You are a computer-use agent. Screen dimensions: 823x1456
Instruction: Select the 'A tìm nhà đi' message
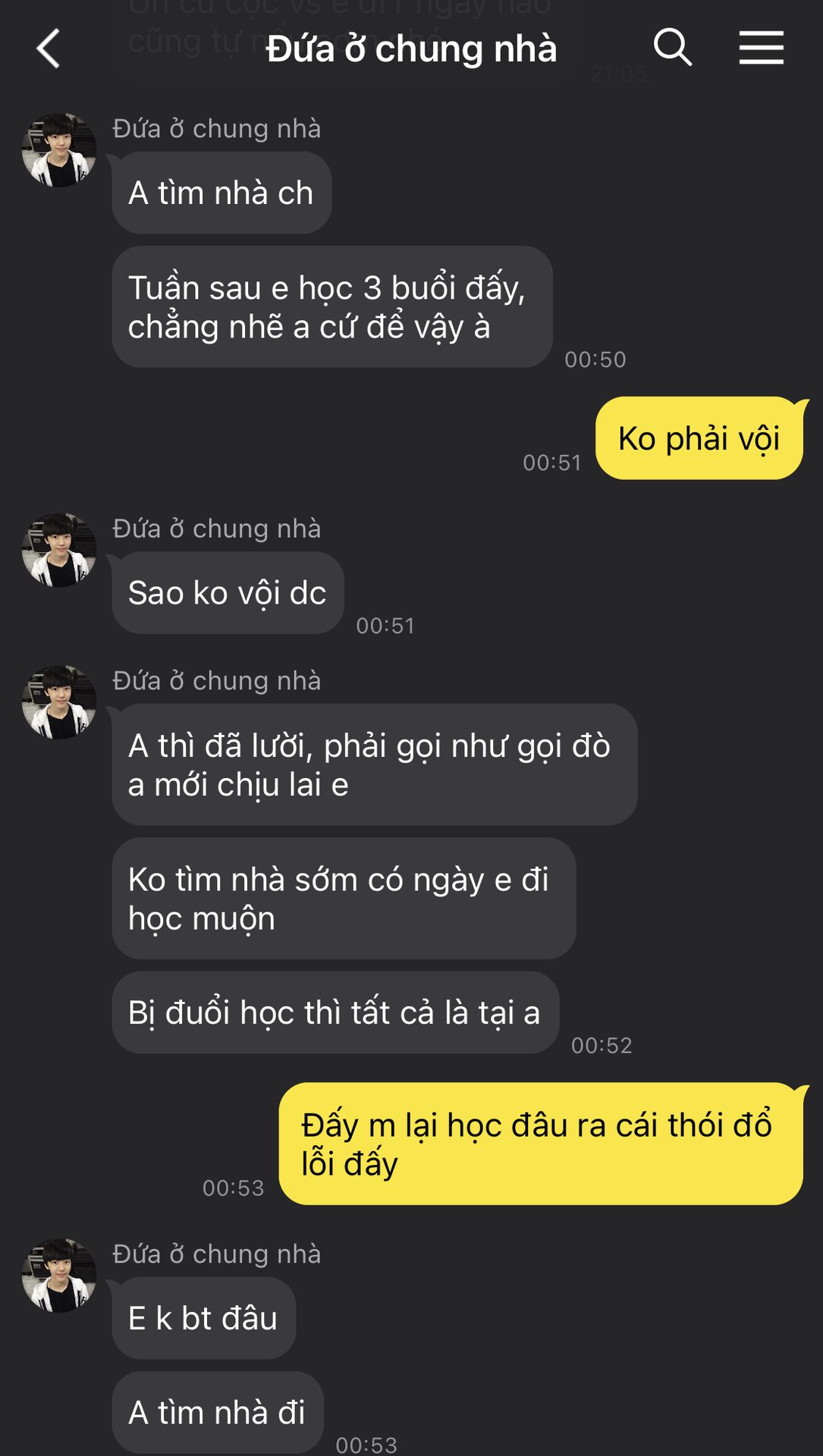pyautogui.click(x=218, y=1412)
